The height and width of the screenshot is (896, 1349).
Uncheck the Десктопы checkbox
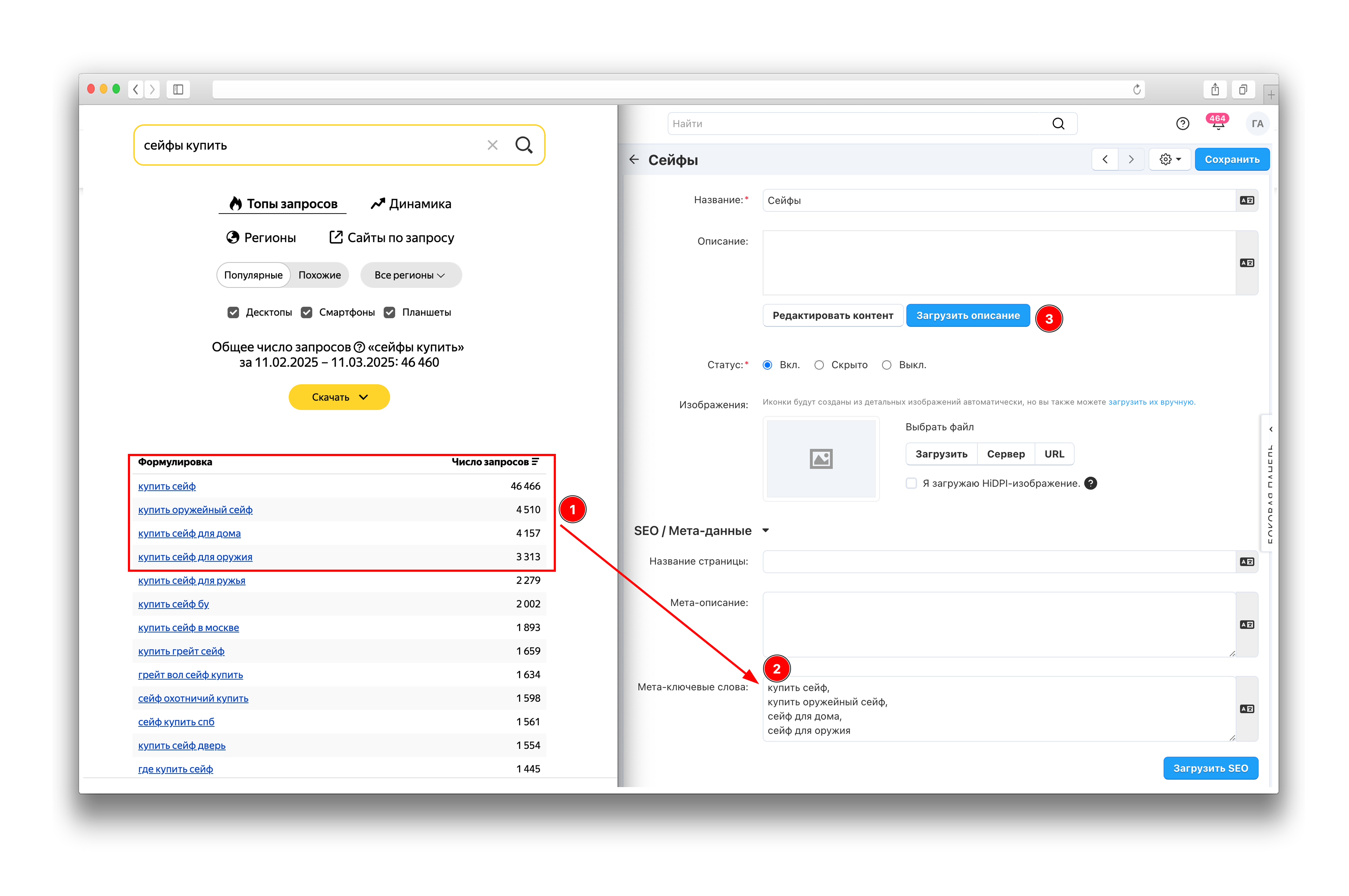(233, 312)
